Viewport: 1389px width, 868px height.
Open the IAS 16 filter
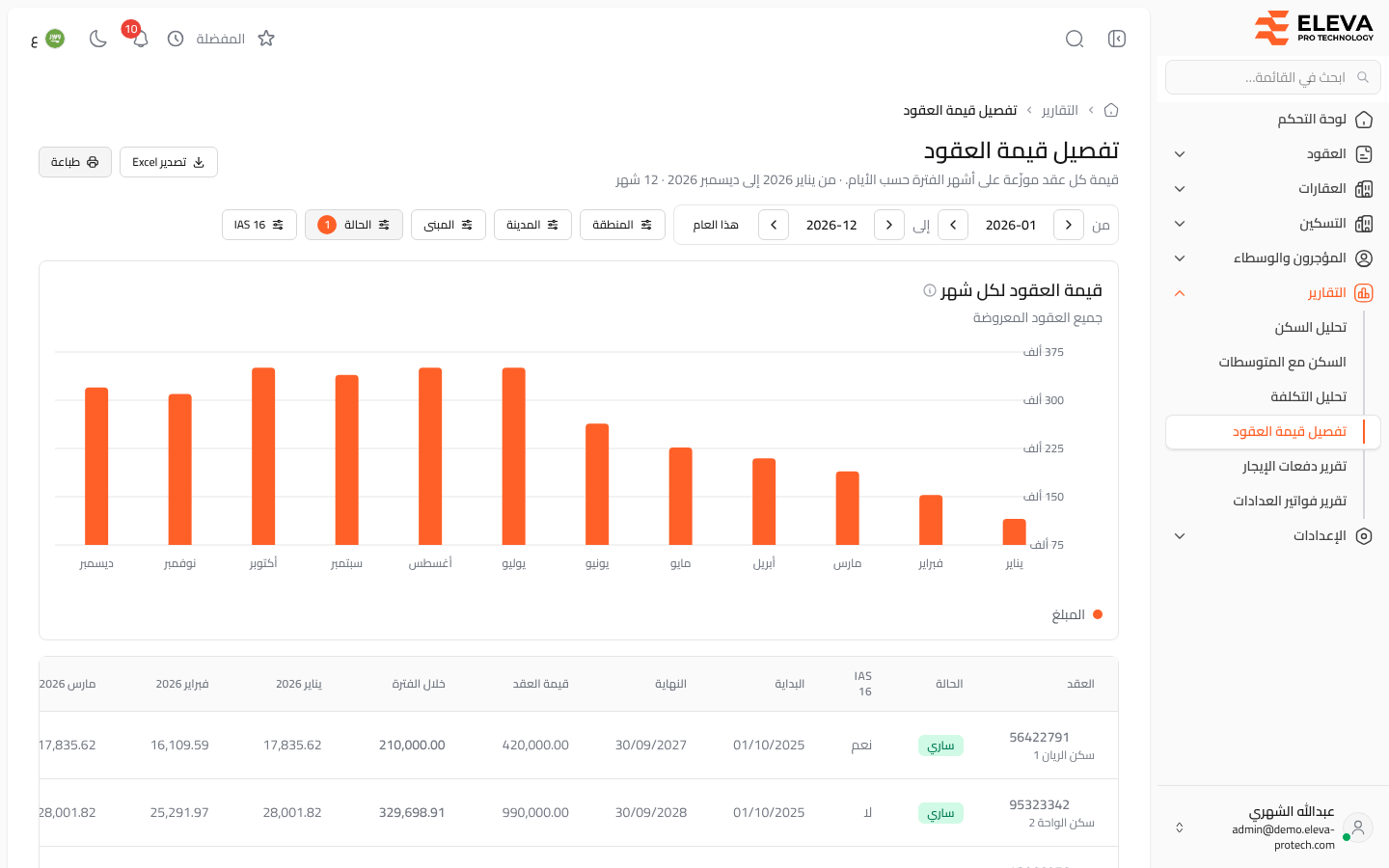259,225
